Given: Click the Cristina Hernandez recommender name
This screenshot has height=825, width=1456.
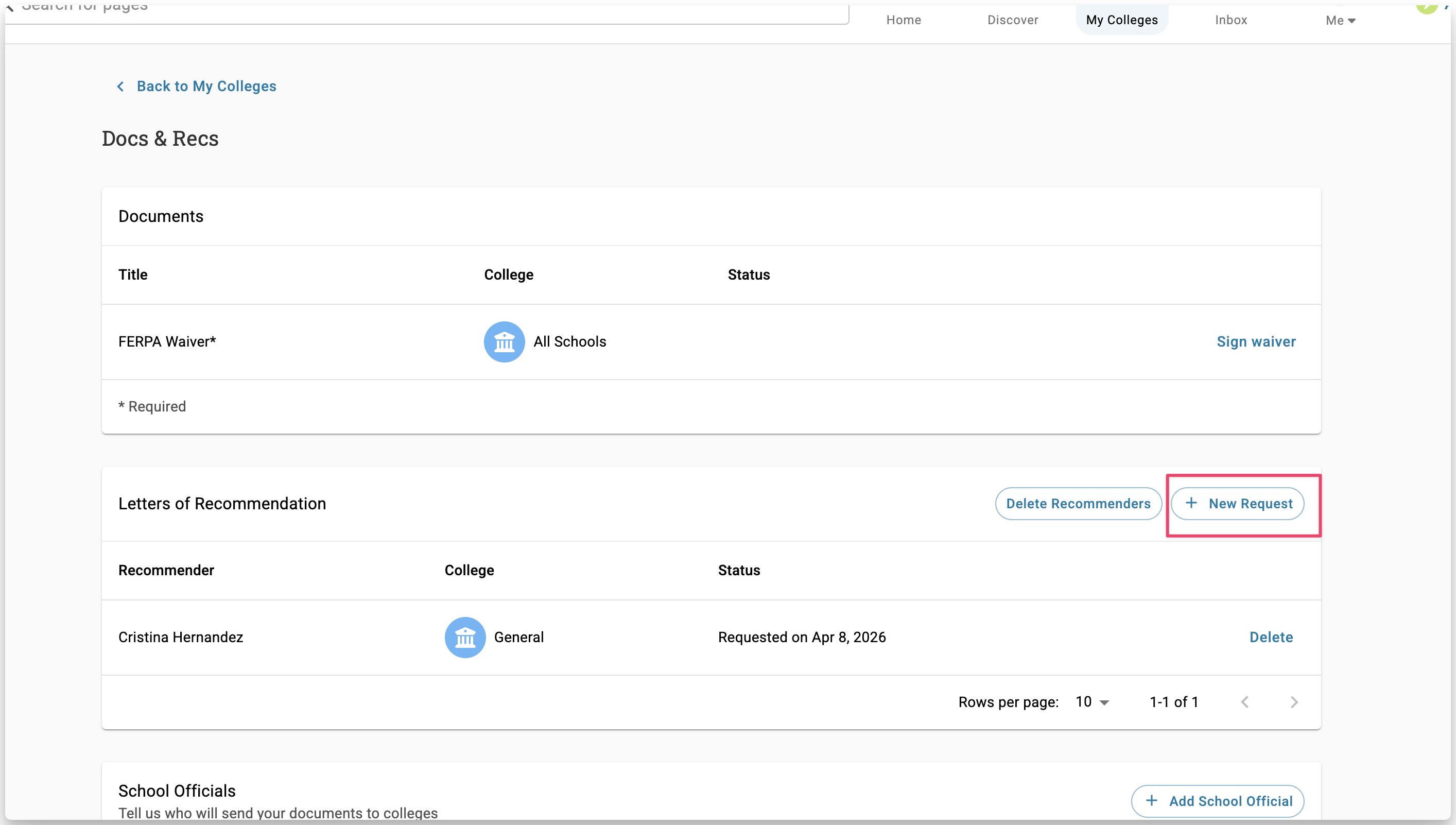Looking at the screenshot, I should pyautogui.click(x=181, y=638).
